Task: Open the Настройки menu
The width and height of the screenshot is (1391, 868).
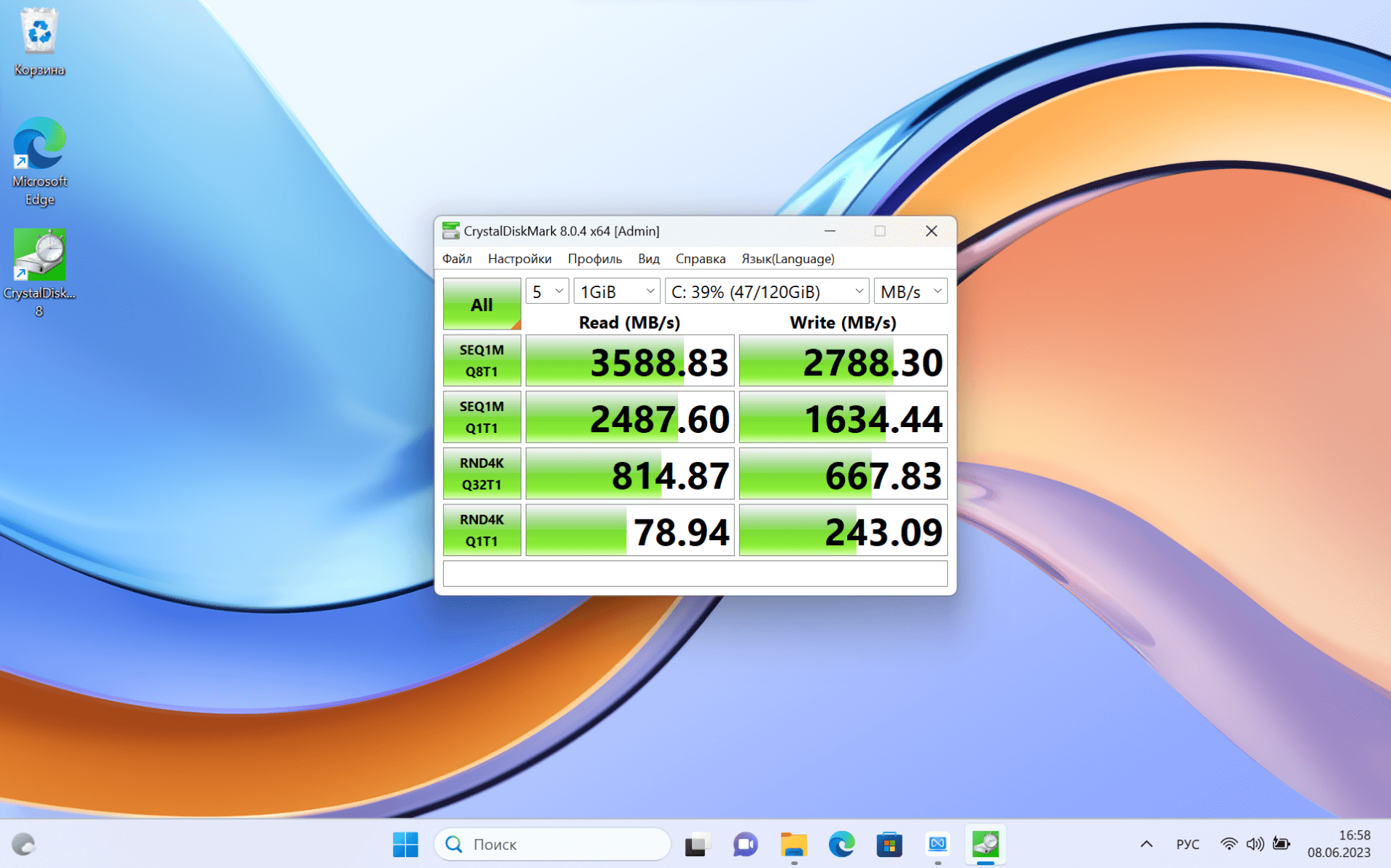Action: pyautogui.click(x=519, y=259)
